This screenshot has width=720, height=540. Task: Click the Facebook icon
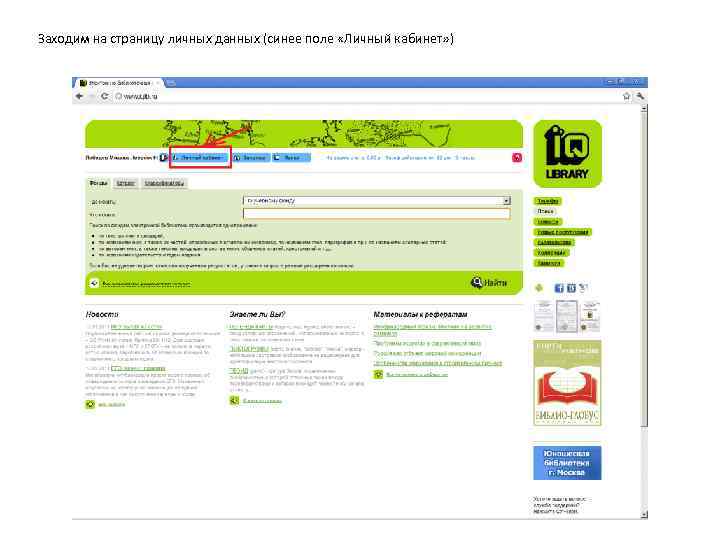pos(559,288)
